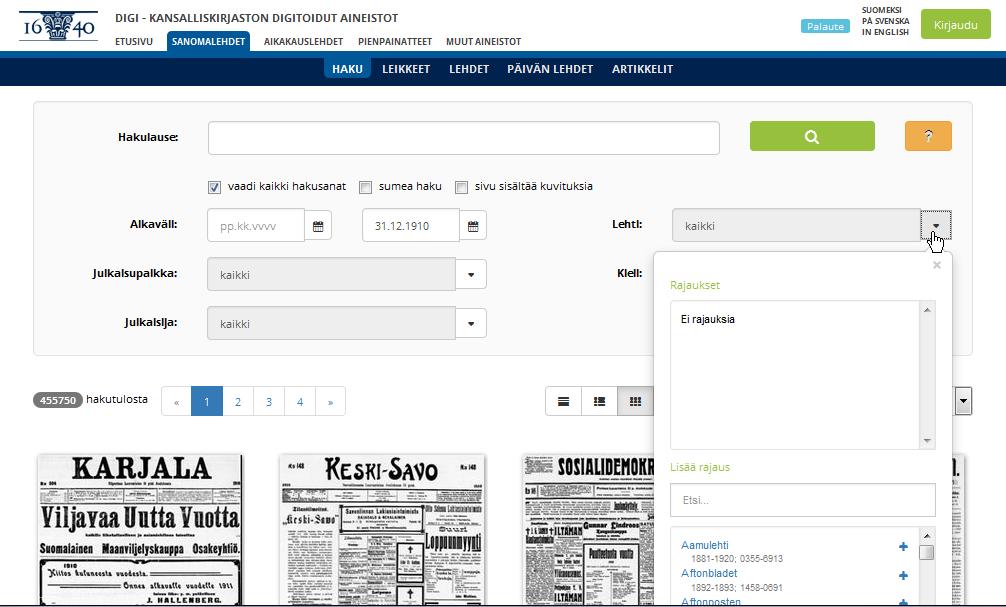The image size is (1006, 607).
Task: Click the Lehti 'kaikki' field
Action: (x=796, y=226)
